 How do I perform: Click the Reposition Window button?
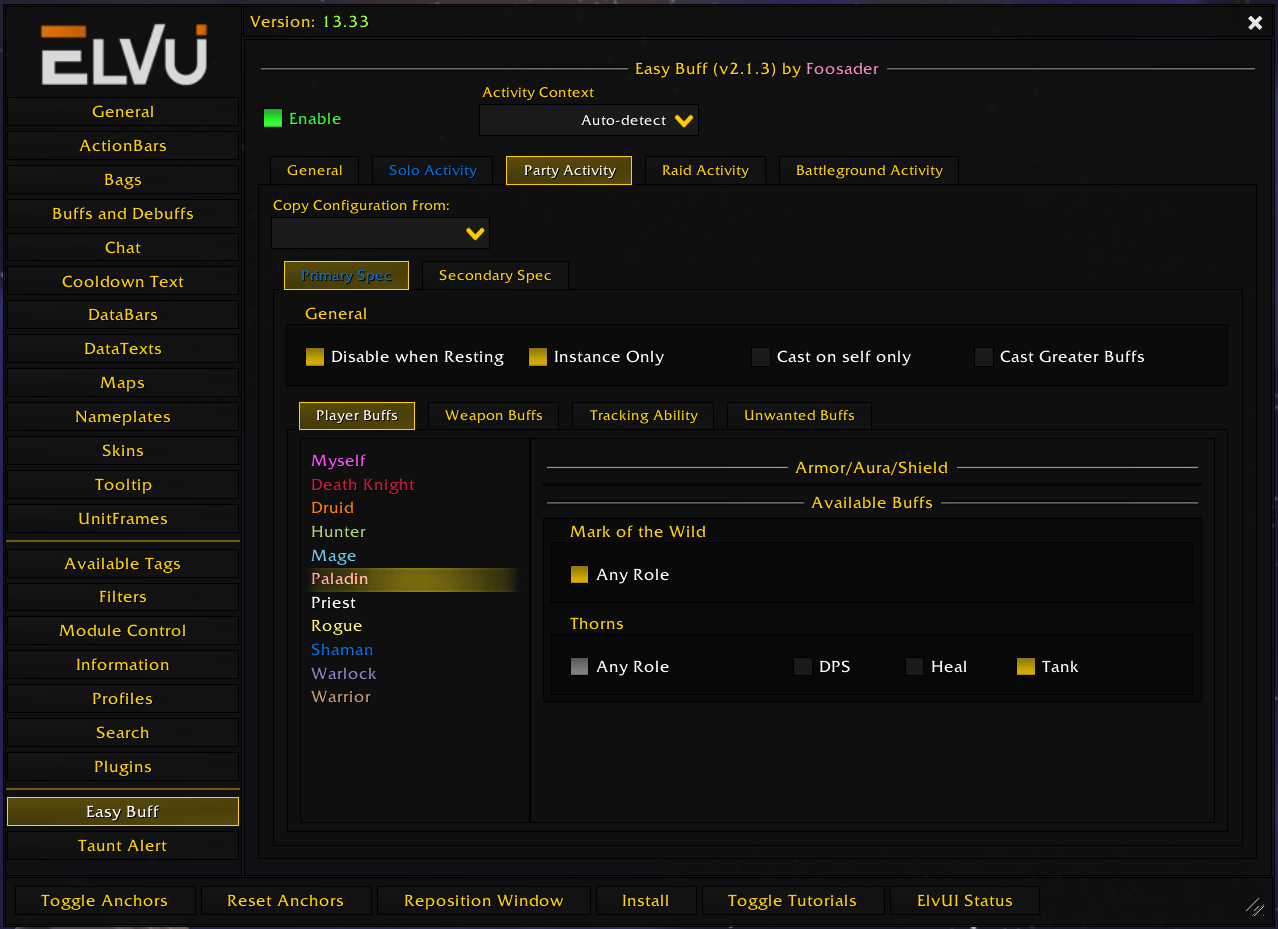point(484,901)
